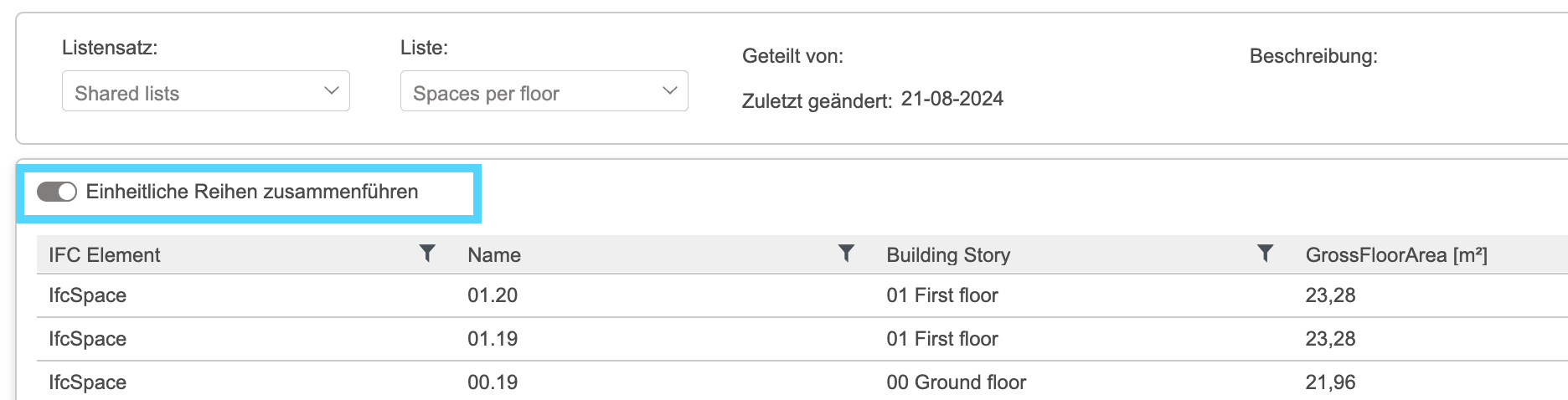This screenshot has height=400, width=1568.
Task: Click the Shared lists dropdown chevron
Action: coord(332,91)
